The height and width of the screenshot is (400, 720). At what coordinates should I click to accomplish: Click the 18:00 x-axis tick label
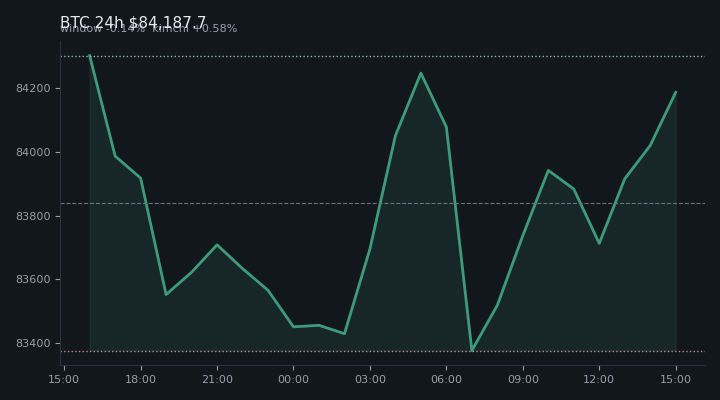(x=141, y=379)
